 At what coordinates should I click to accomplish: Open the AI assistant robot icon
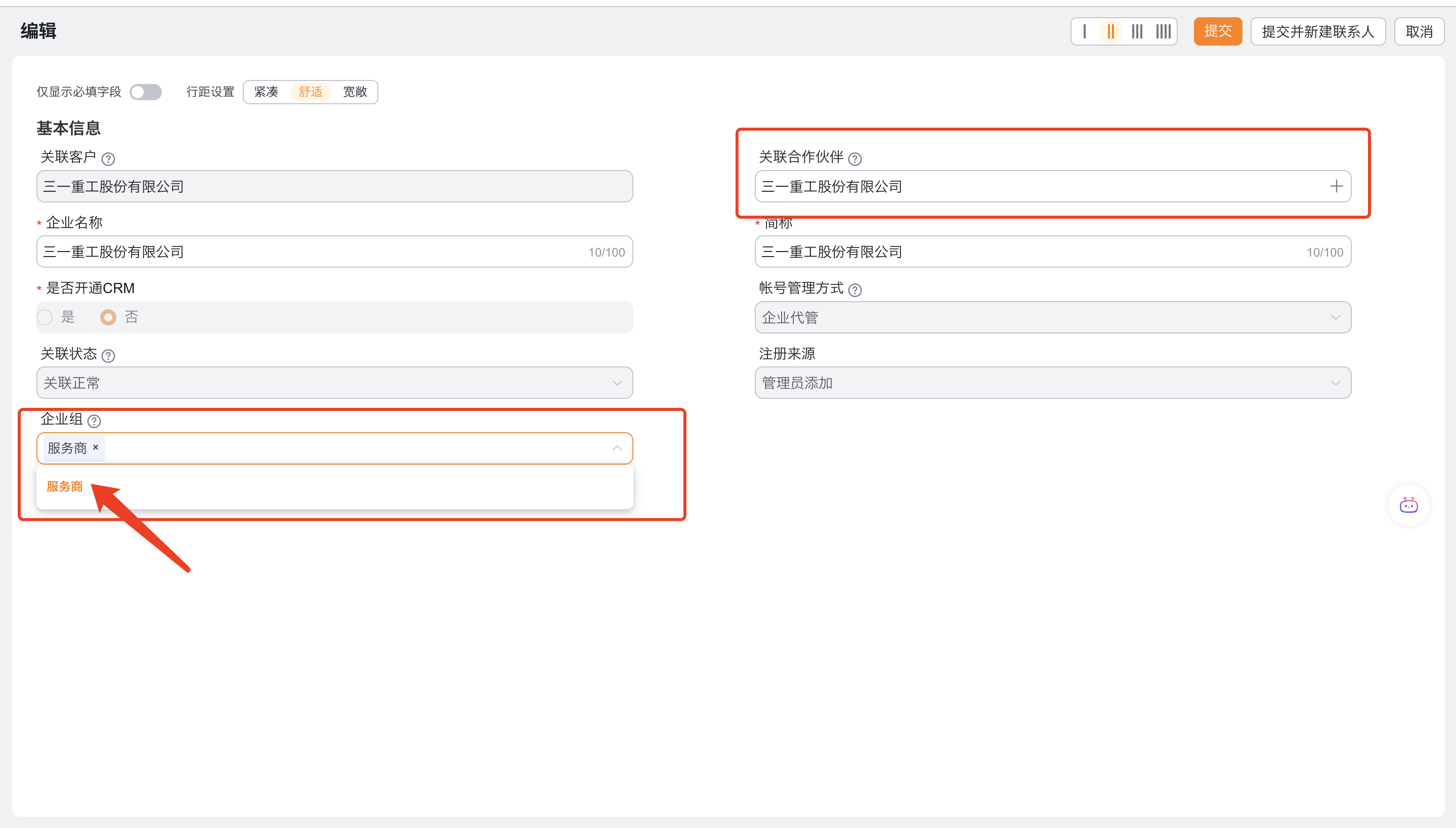click(x=1408, y=505)
